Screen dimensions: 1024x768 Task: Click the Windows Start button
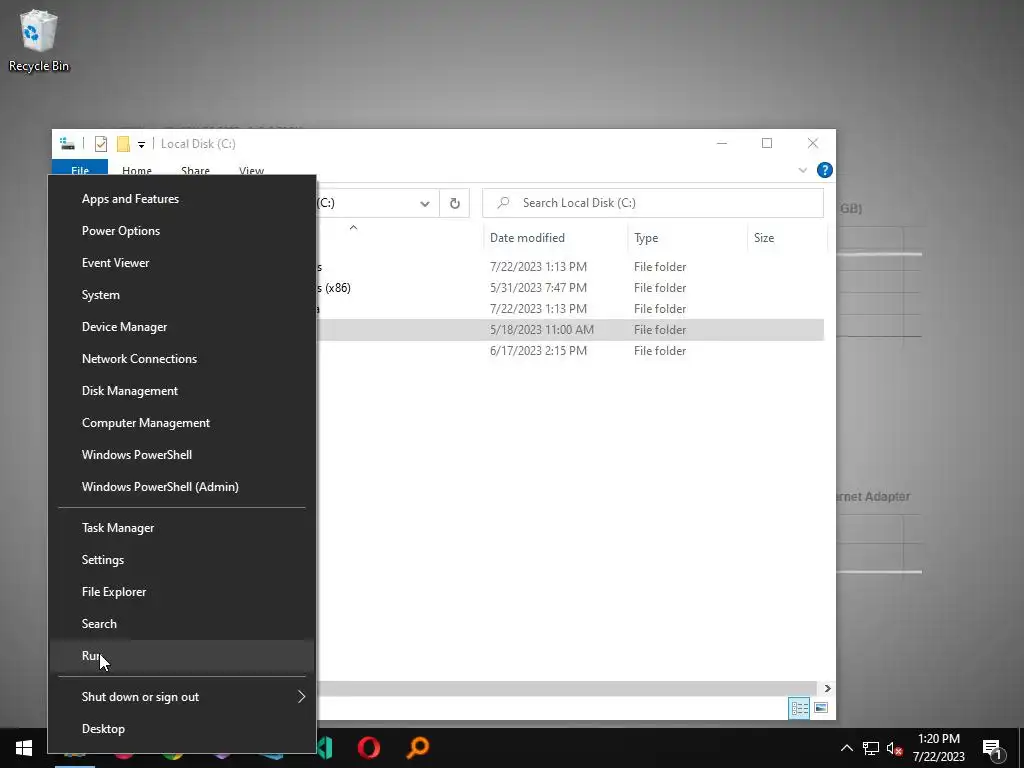pos(24,748)
